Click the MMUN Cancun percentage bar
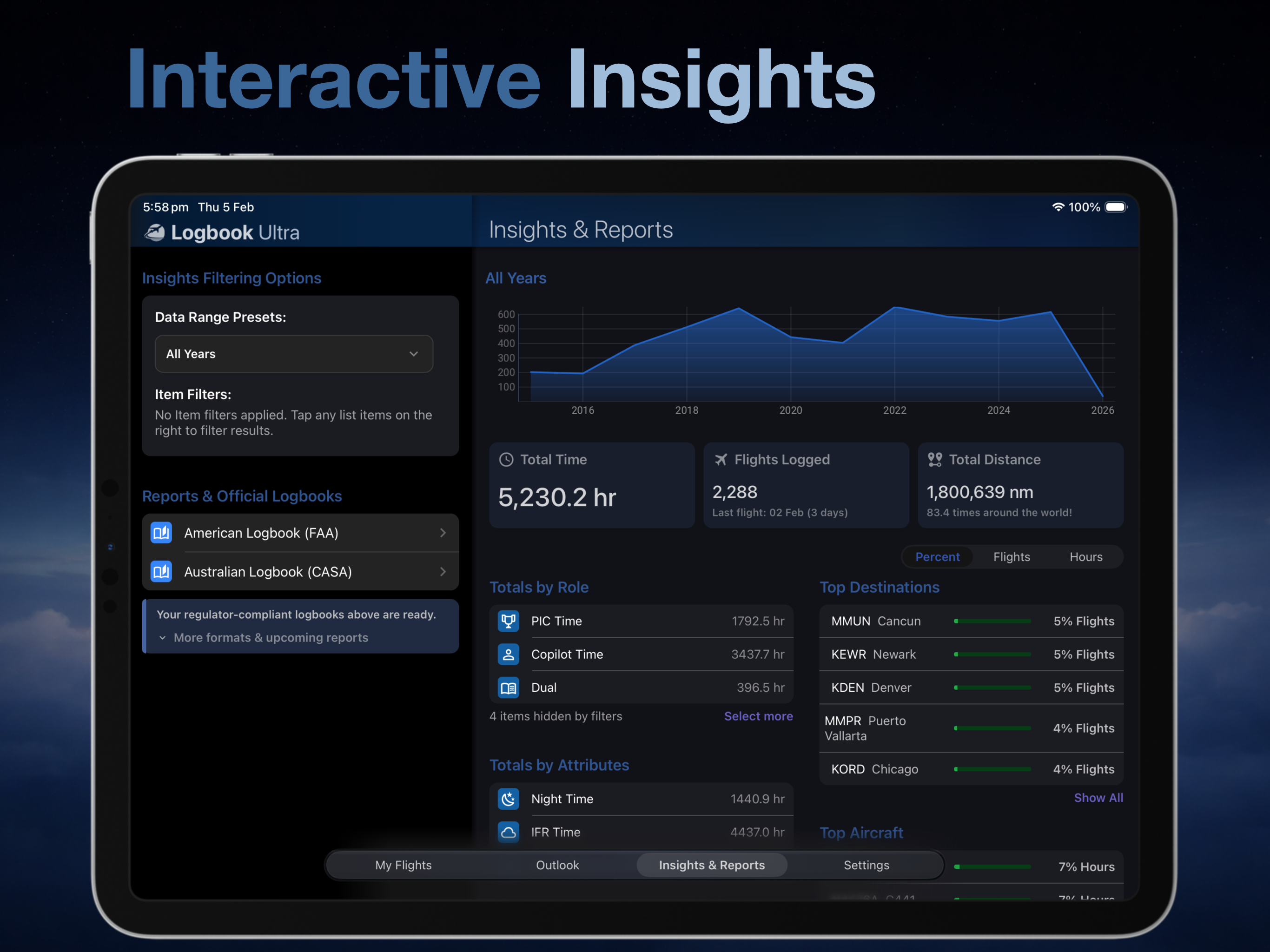The image size is (1270, 952). point(992,621)
